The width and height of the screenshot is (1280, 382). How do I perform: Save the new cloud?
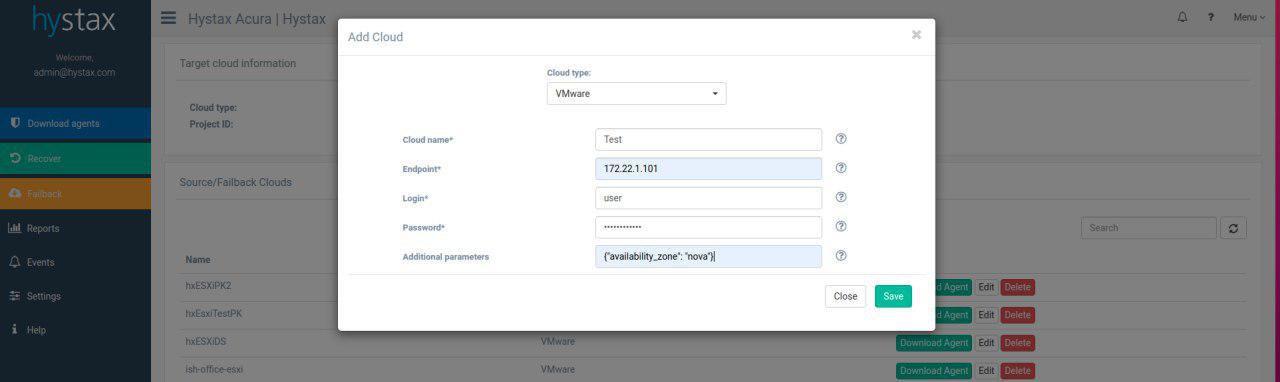(x=893, y=296)
